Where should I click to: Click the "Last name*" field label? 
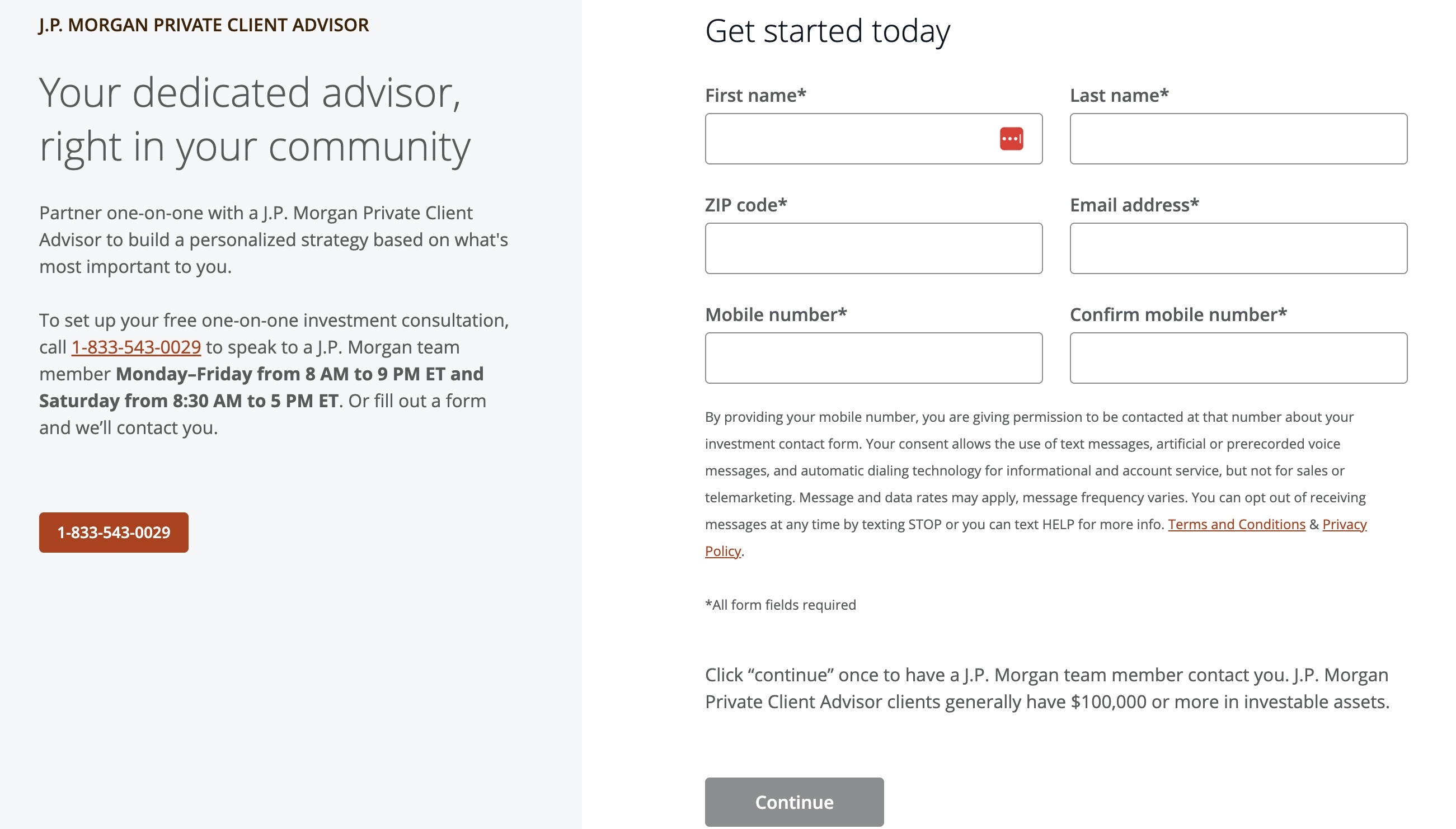click(1119, 96)
